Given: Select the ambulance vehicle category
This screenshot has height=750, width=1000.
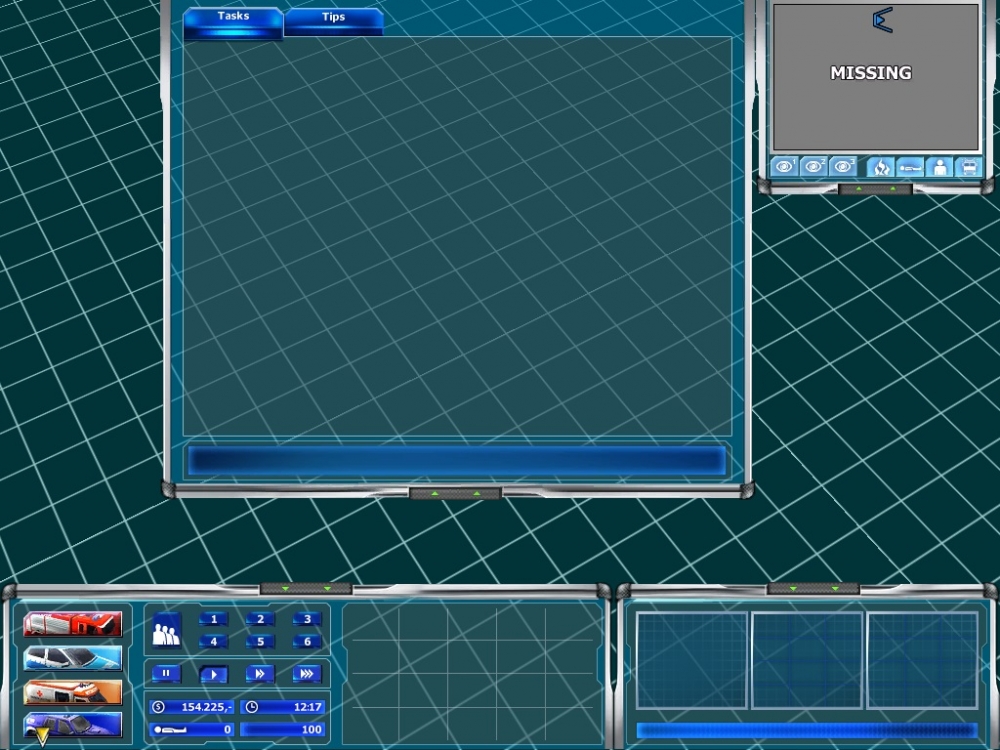Looking at the screenshot, I should [x=72, y=691].
